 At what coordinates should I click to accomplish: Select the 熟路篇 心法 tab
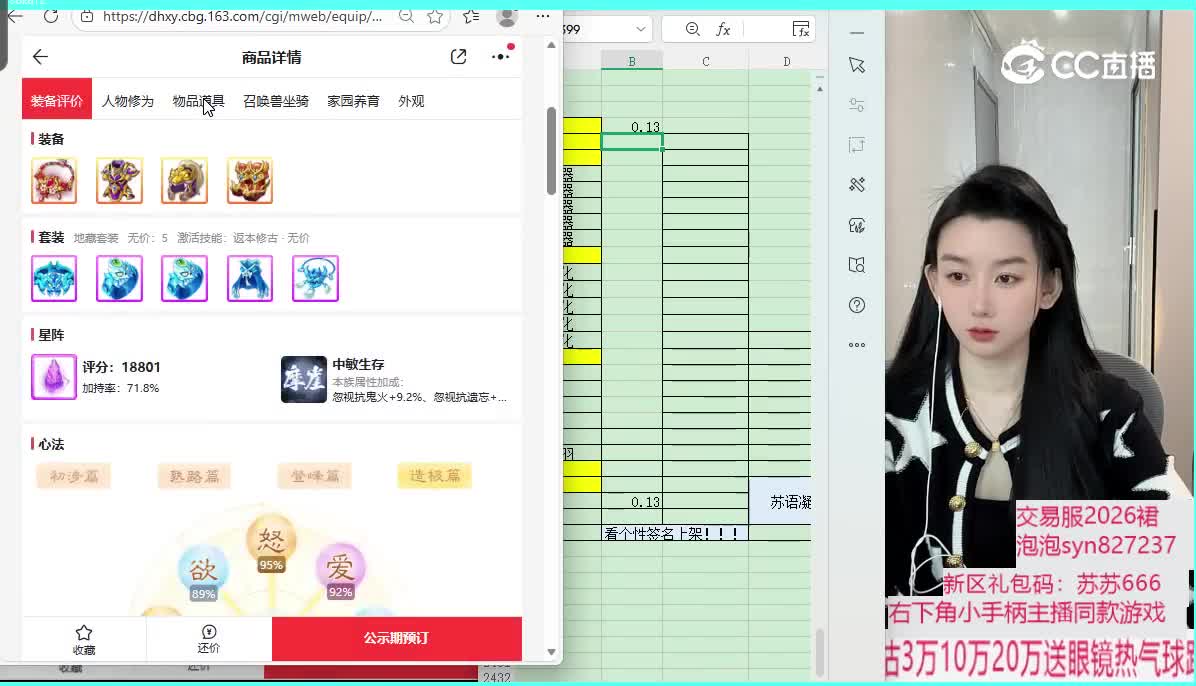tap(195, 476)
